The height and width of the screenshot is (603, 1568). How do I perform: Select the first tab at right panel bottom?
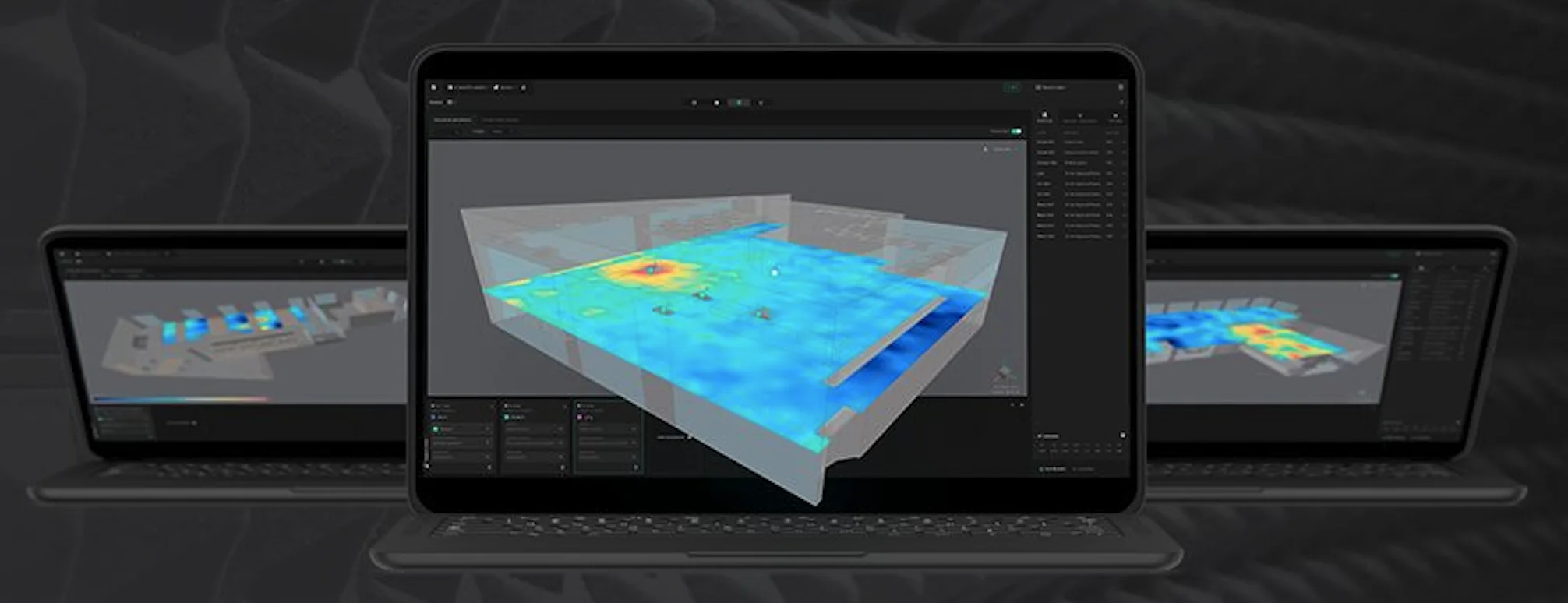[1051, 469]
